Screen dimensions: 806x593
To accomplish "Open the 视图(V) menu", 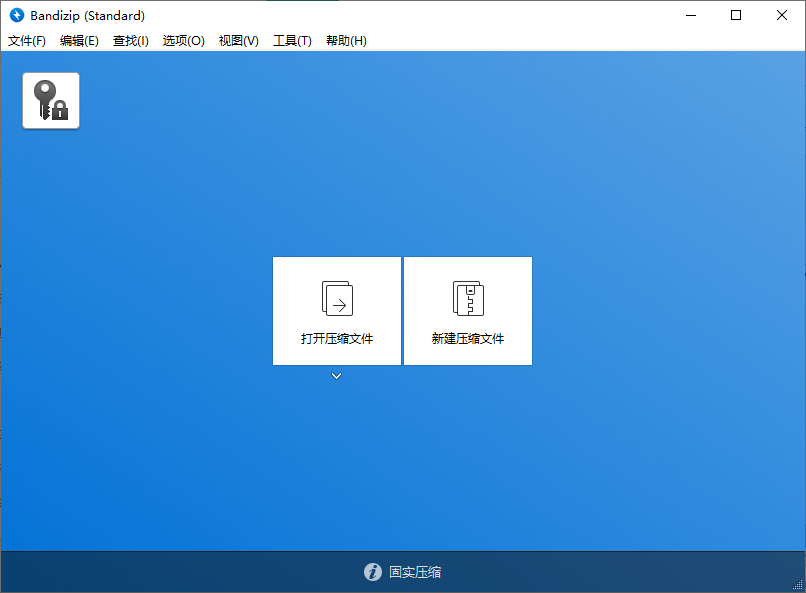I will [x=238, y=41].
